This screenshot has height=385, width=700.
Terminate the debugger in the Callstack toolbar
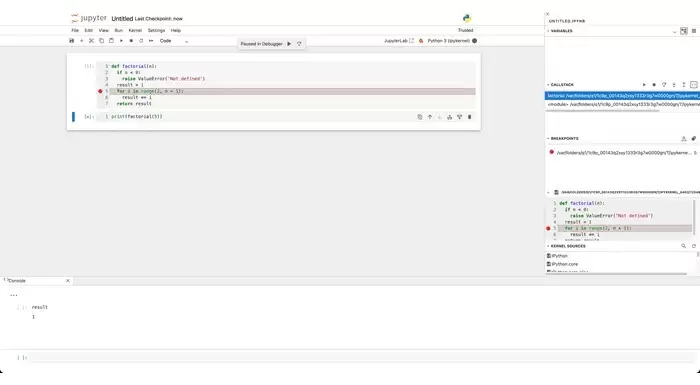click(654, 84)
